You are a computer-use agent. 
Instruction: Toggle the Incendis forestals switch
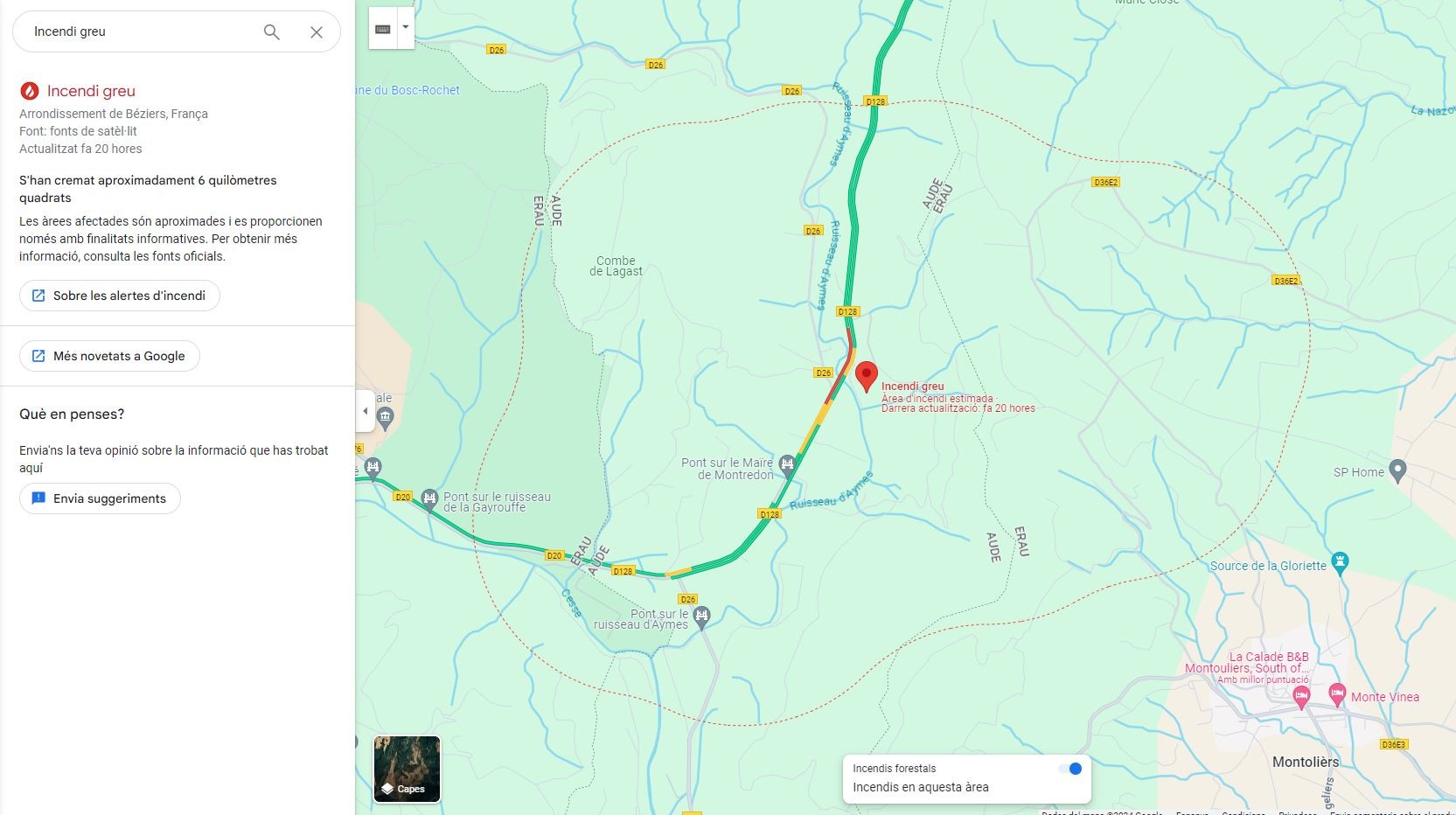(1069, 769)
